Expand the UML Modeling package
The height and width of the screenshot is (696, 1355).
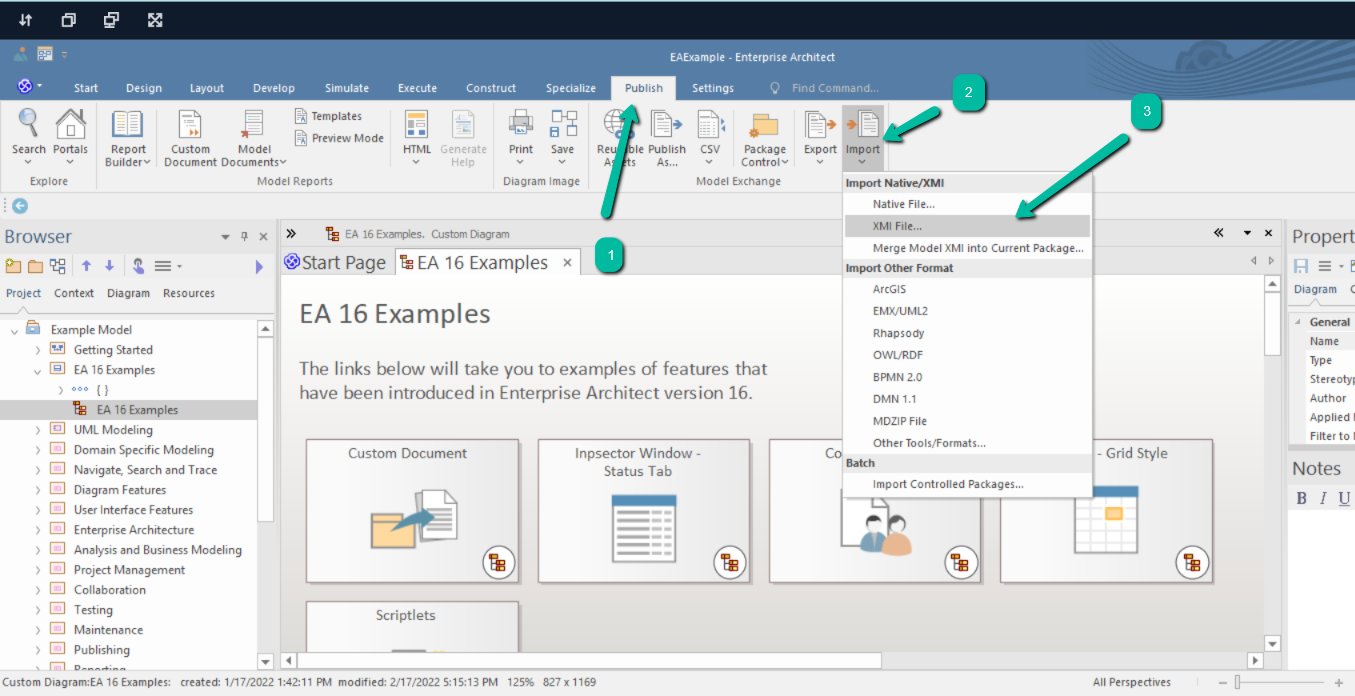[38, 430]
